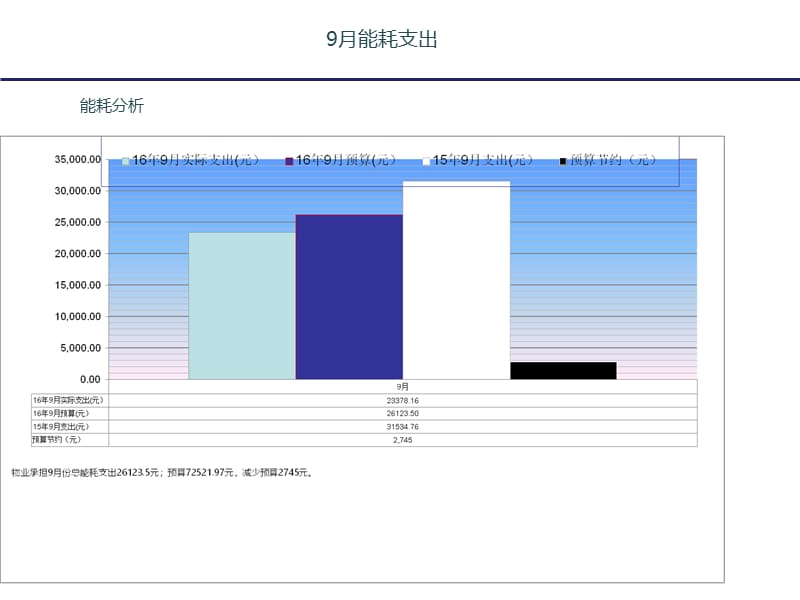Click the 30,000.00 axis label
The image size is (800, 600).
coord(78,191)
